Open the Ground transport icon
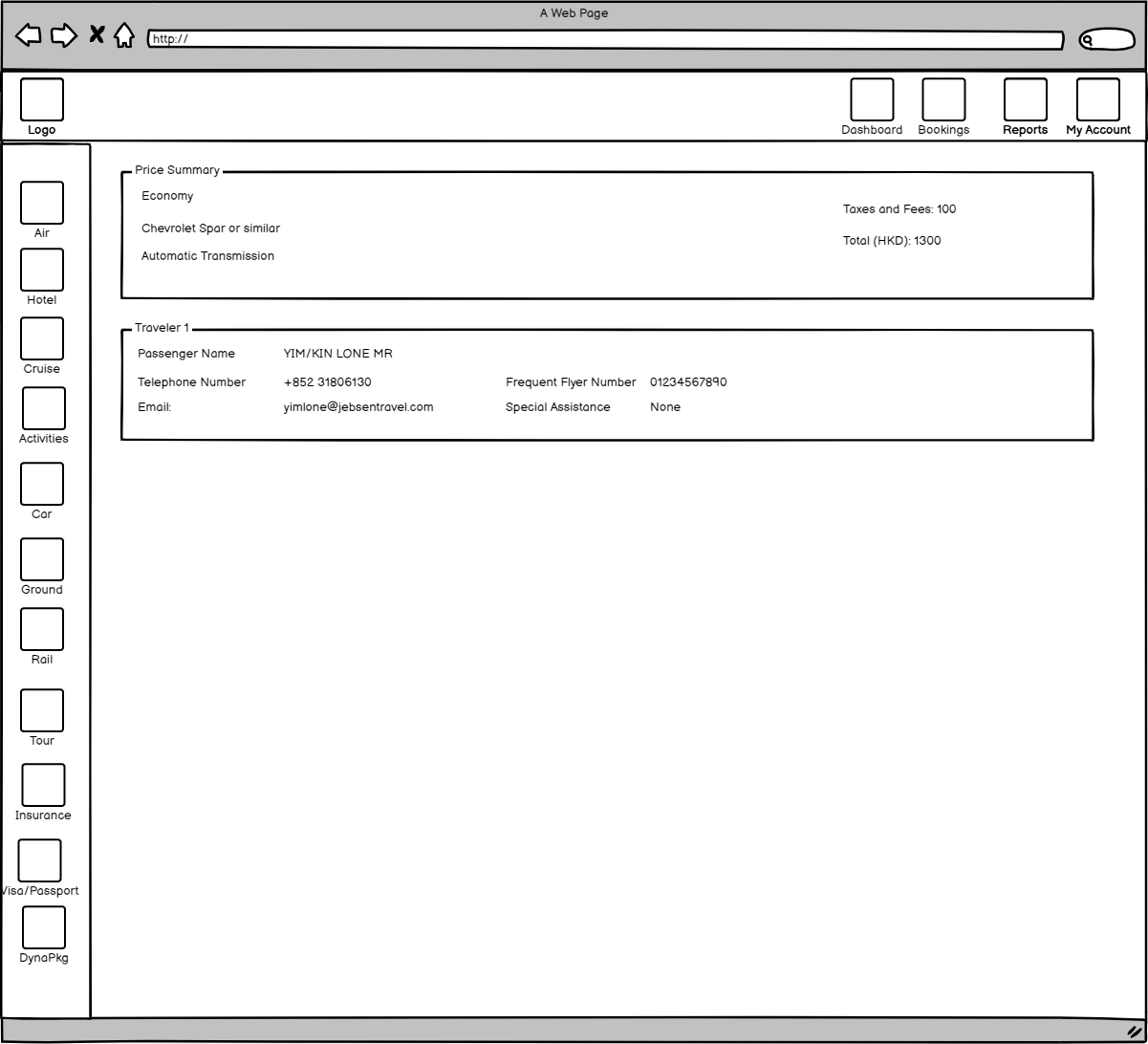1148x1044 pixels. coord(42,559)
